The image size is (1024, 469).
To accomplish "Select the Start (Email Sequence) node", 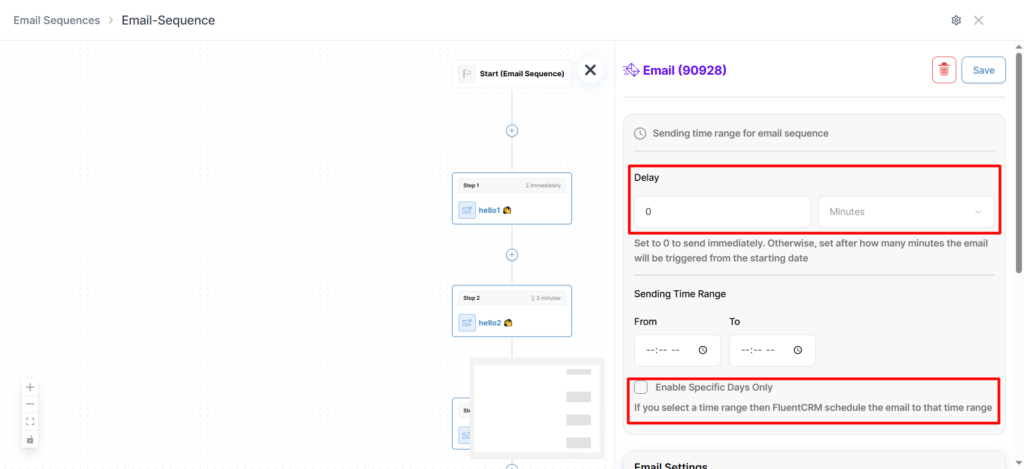I will click(x=512, y=73).
